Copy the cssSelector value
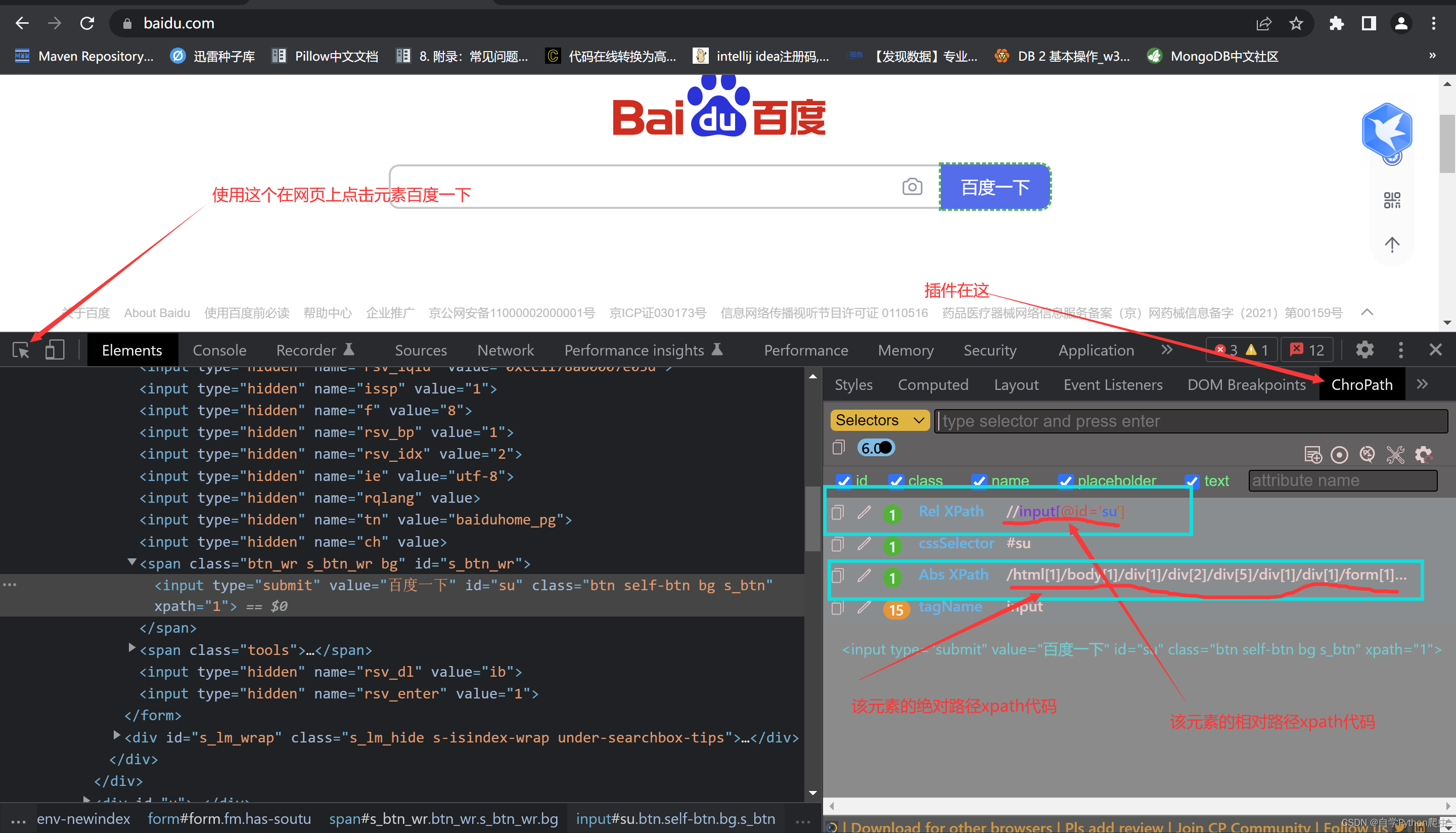The image size is (1456, 833). tap(838, 544)
